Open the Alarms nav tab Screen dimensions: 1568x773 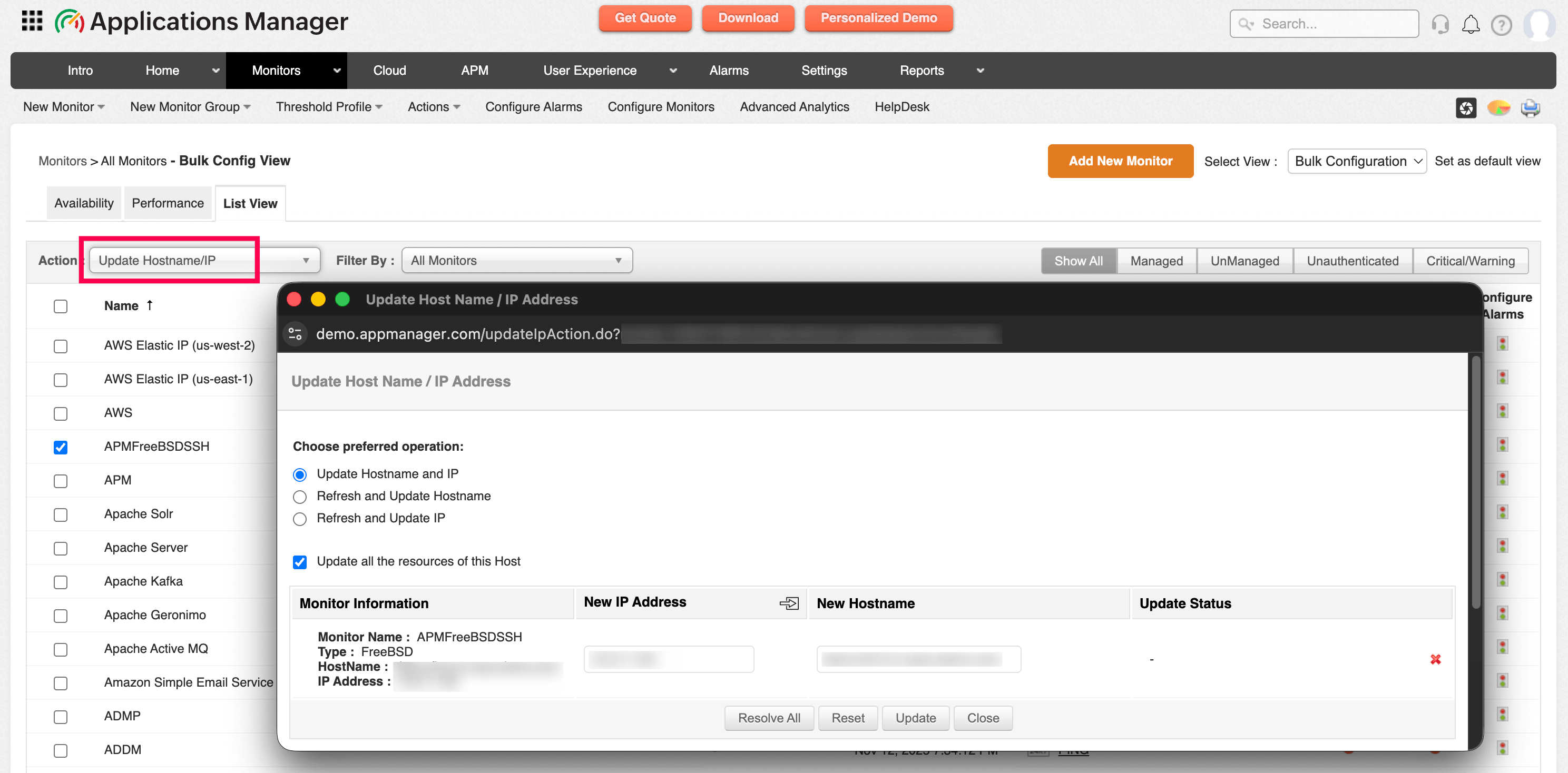pos(729,71)
